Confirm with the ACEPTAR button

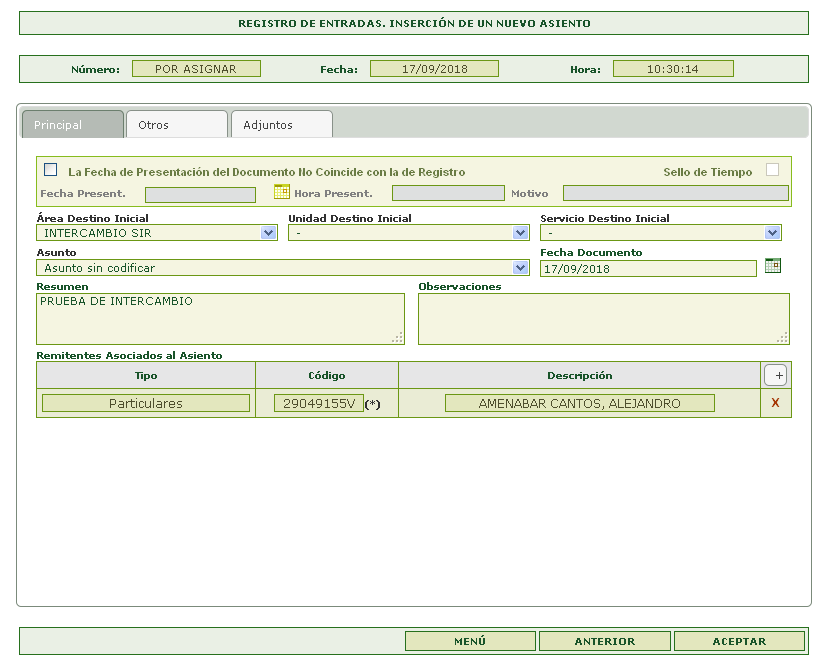(x=739, y=641)
